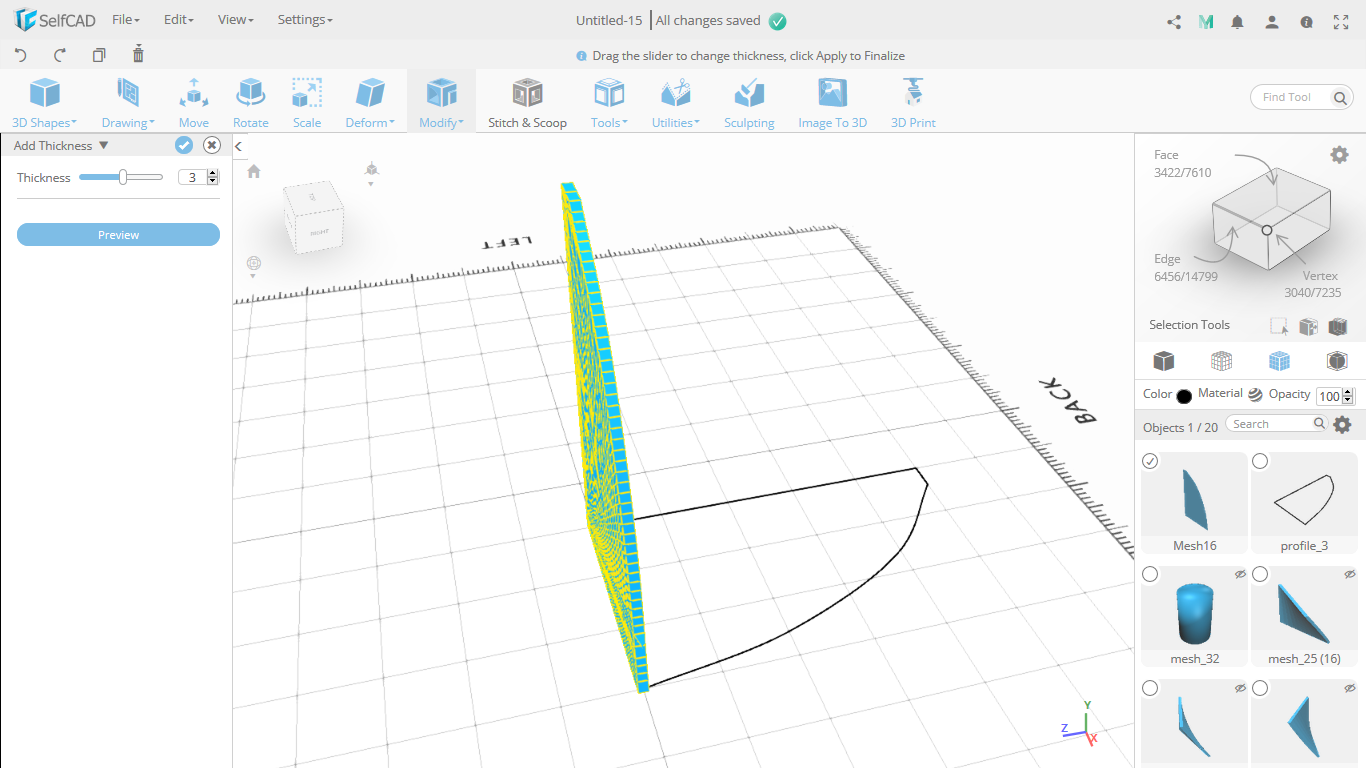Open the Sculpting tool
The height and width of the screenshot is (768, 1366).
point(749,104)
